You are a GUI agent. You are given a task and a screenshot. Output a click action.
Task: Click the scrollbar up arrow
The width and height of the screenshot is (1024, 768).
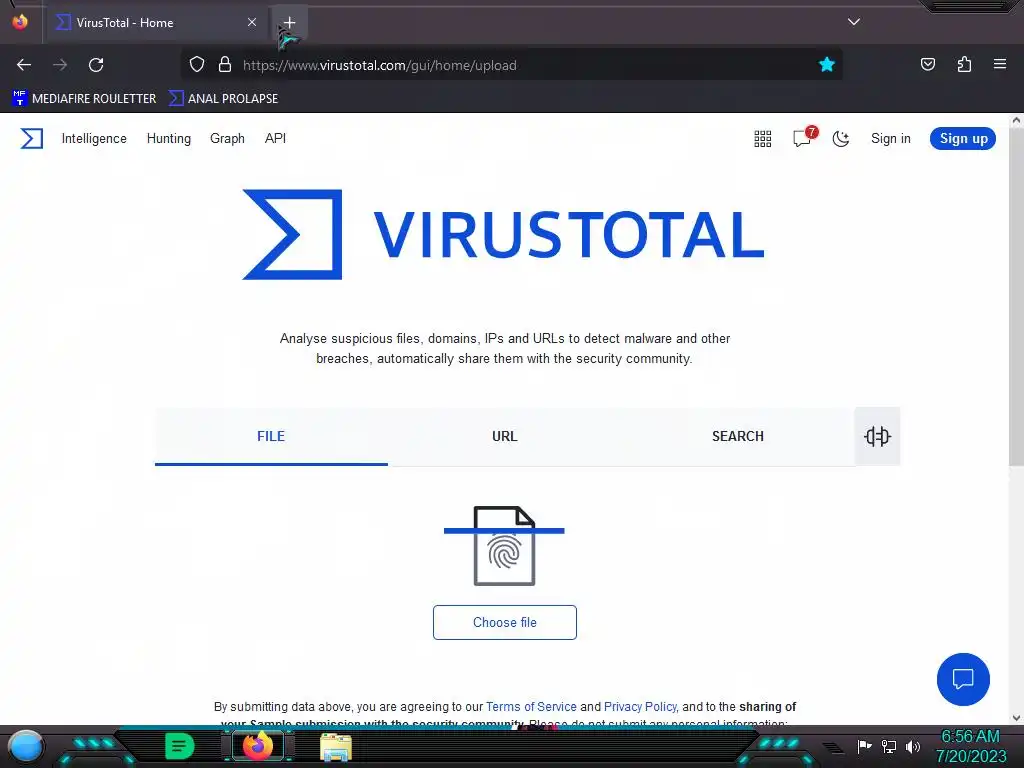point(1016,121)
